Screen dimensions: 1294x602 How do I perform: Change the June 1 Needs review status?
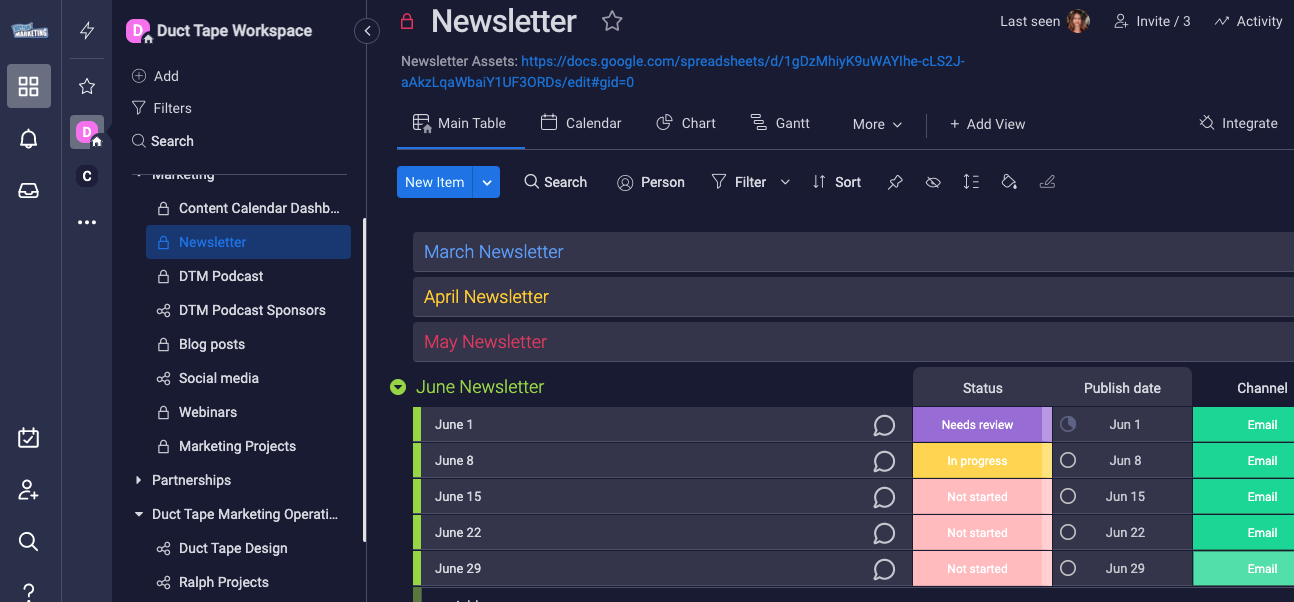[x=977, y=425]
